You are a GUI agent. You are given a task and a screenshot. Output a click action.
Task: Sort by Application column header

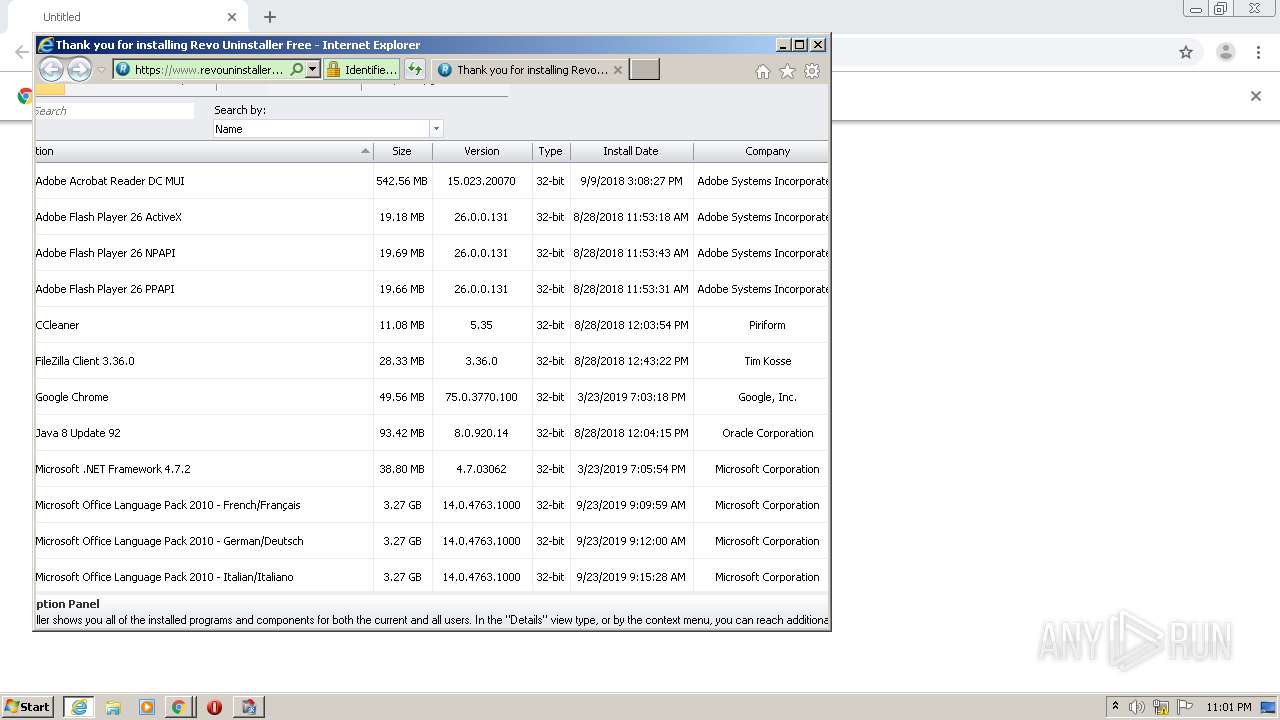204,151
